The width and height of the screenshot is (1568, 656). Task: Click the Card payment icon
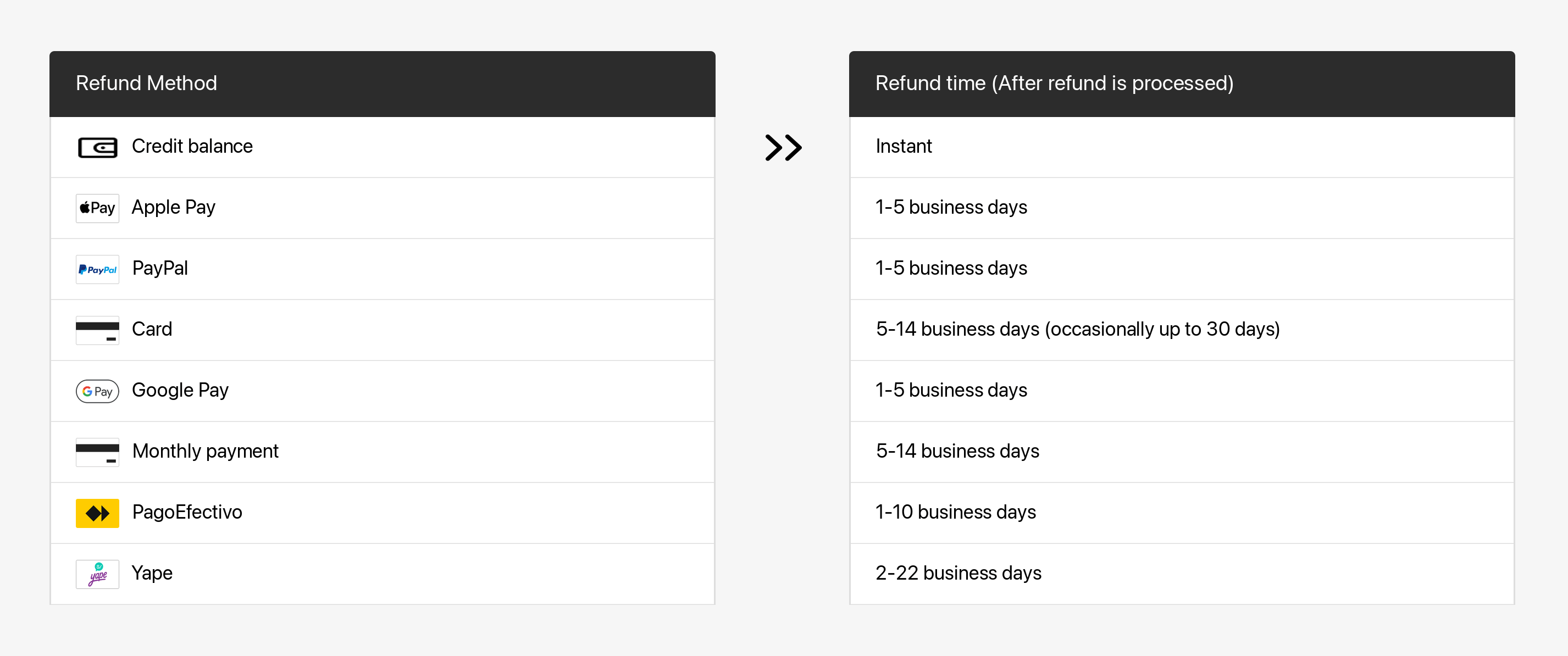coord(97,330)
